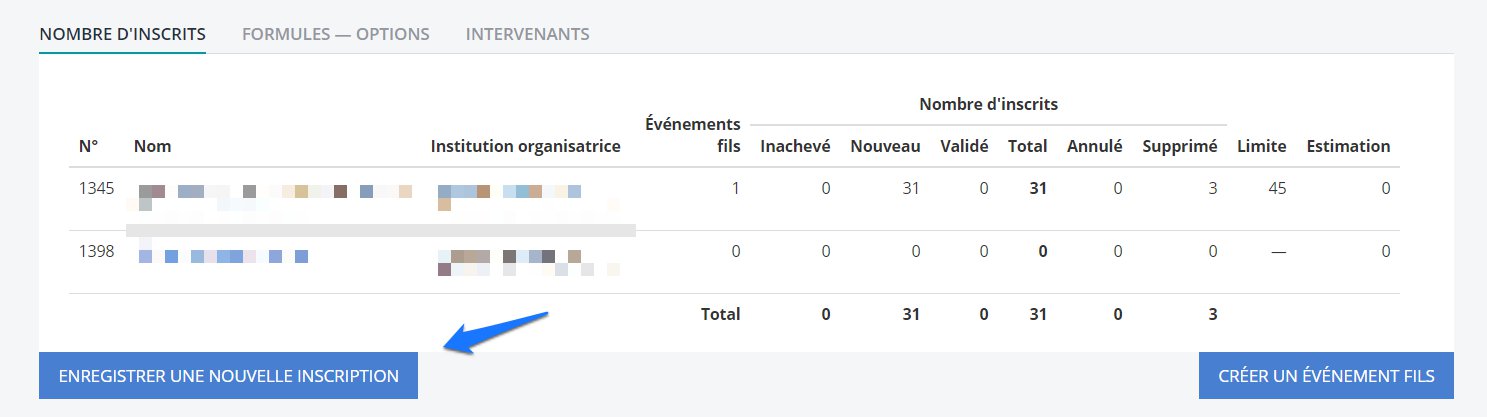This screenshot has width=1487, height=417.
Task: Click the Événements fils column header
Action: (x=693, y=135)
